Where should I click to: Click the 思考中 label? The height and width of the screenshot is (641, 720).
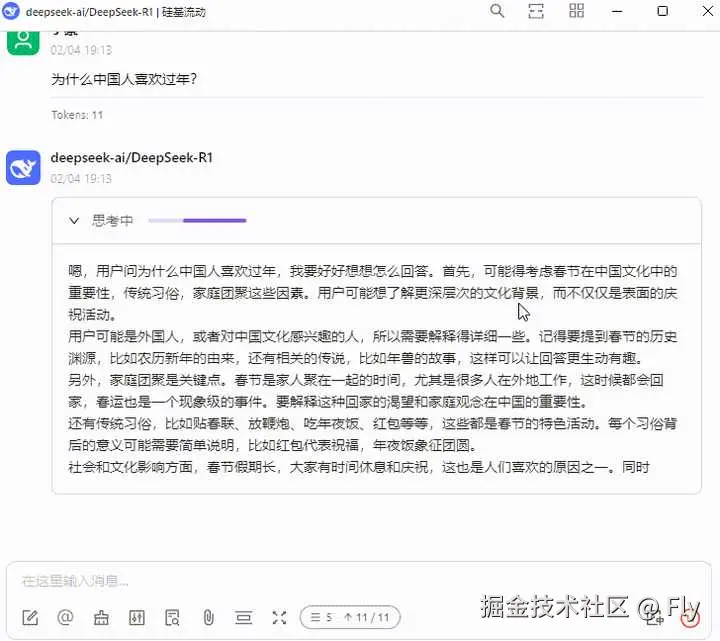click(x=112, y=221)
